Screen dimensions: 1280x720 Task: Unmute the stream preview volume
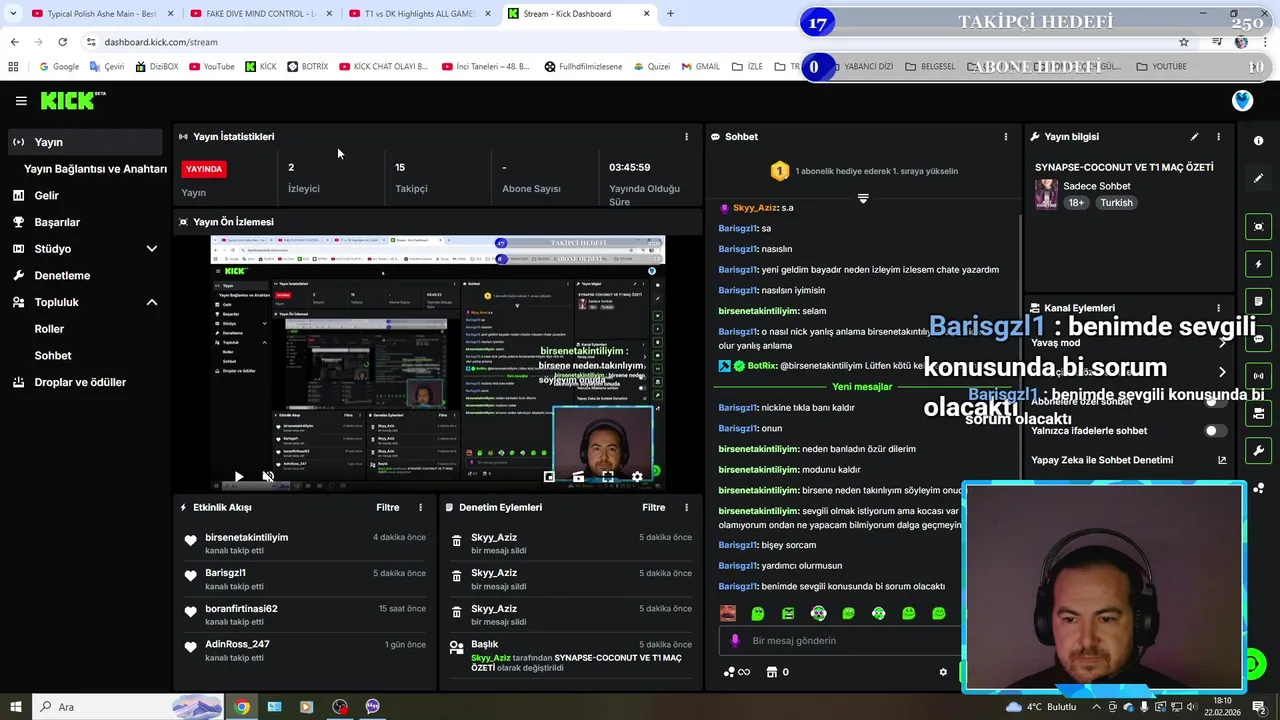click(x=268, y=477)
